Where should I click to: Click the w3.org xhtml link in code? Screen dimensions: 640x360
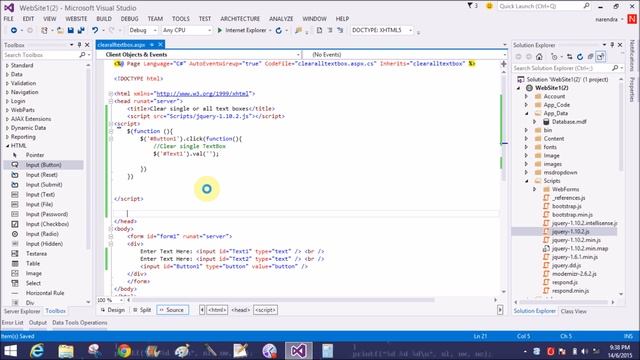pyautogui.click(x=203, y=93)
